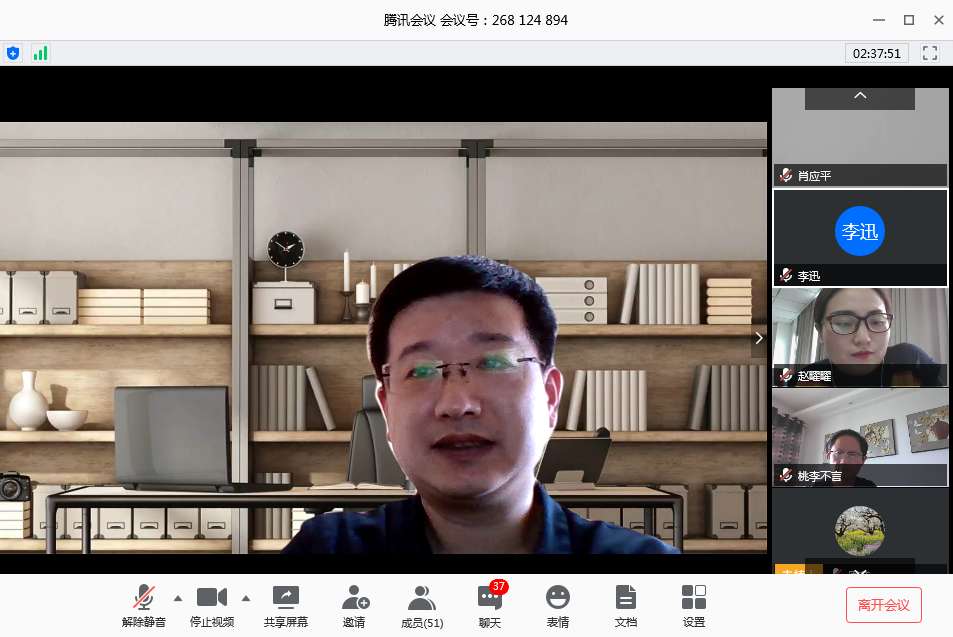Open the Documents (文档) panel
953x637 pixels.
(x=625, y=606)
